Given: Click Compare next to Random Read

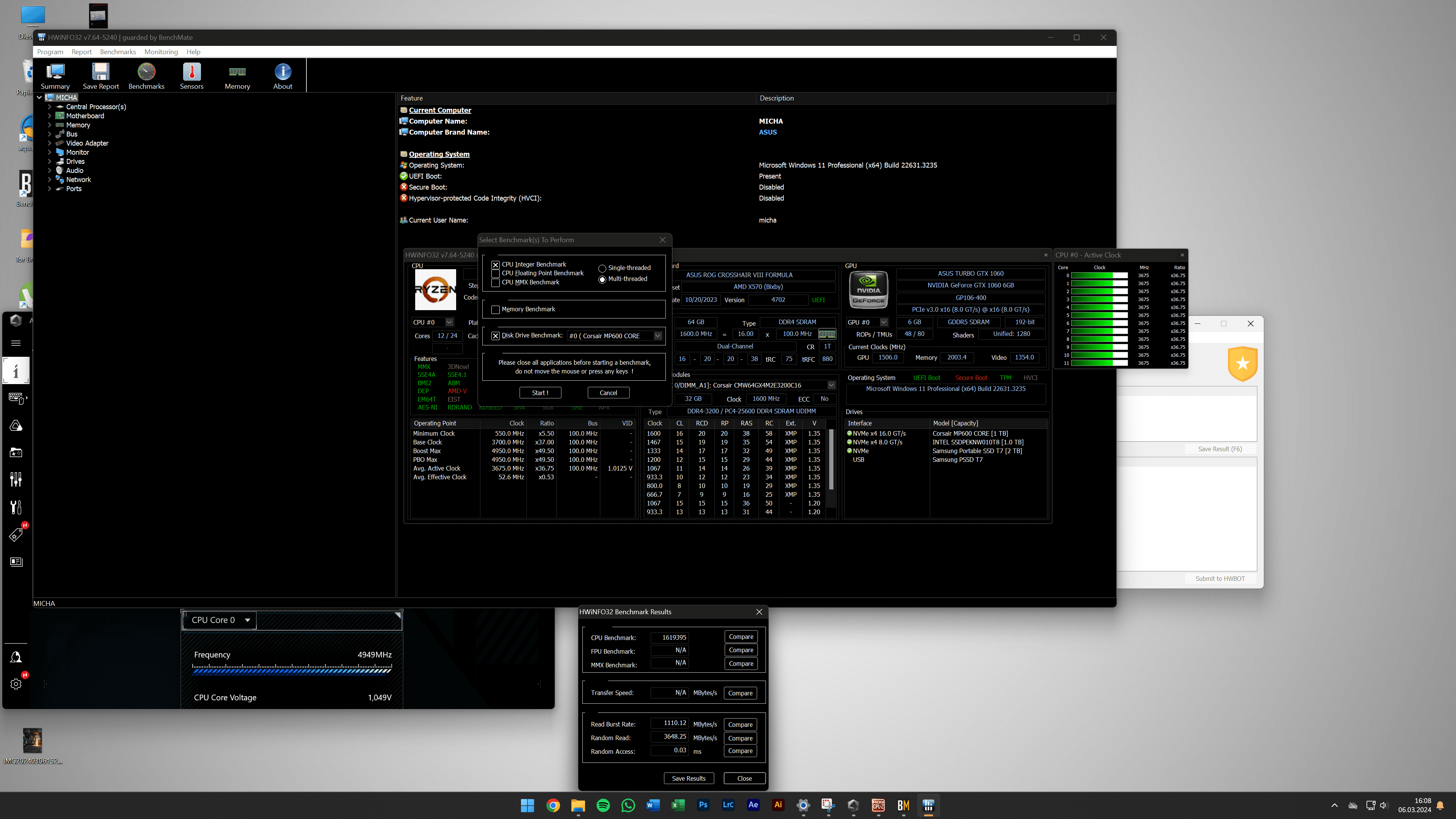Looking at the screenshot, I should [x=741, y=738].
